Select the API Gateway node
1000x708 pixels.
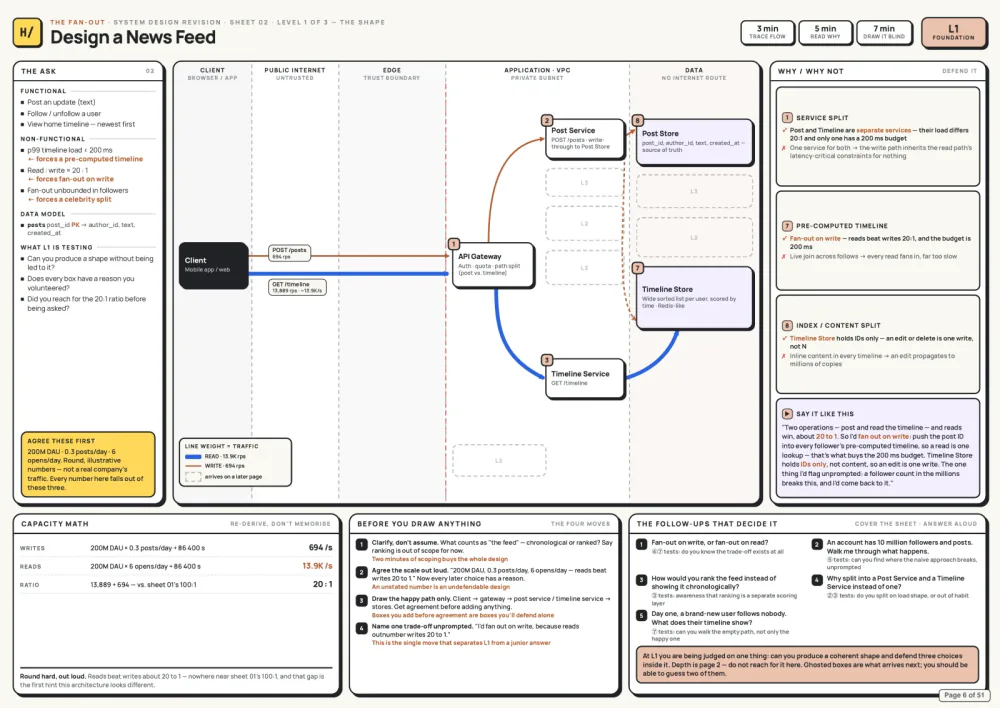click(x=492, y=265)
